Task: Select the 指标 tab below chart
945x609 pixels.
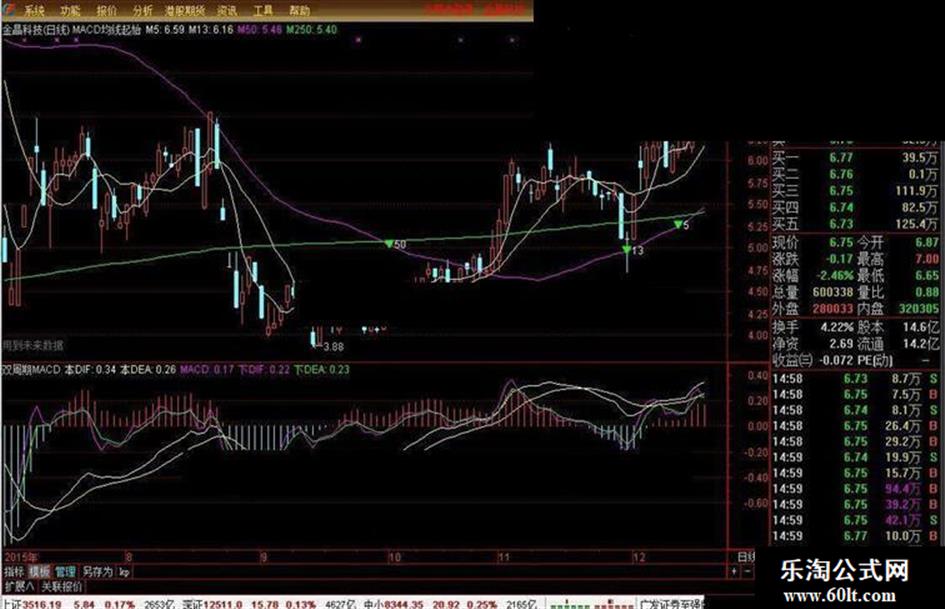Action: pyautogui.click(x=14, y=572)
